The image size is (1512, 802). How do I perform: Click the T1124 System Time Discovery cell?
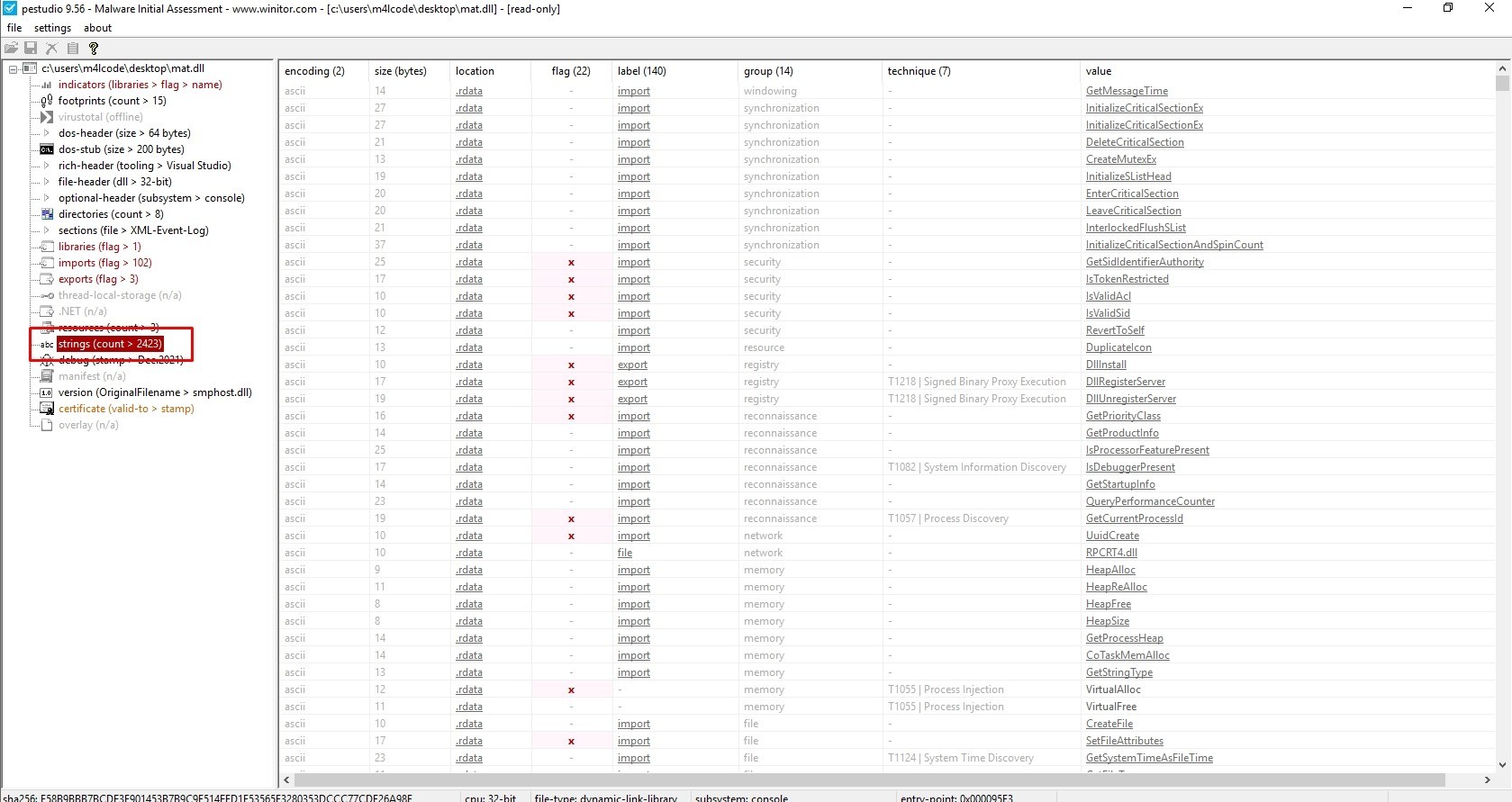pos(961,758)
